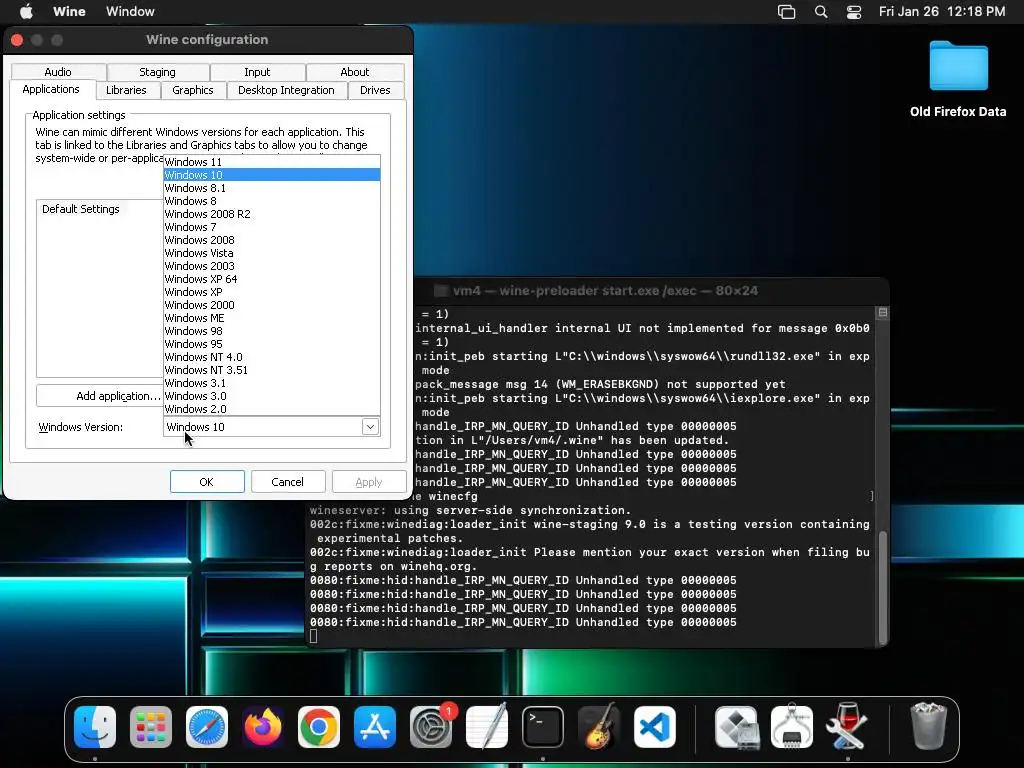Choose Windows 10 highlighted option

(272, 175)
